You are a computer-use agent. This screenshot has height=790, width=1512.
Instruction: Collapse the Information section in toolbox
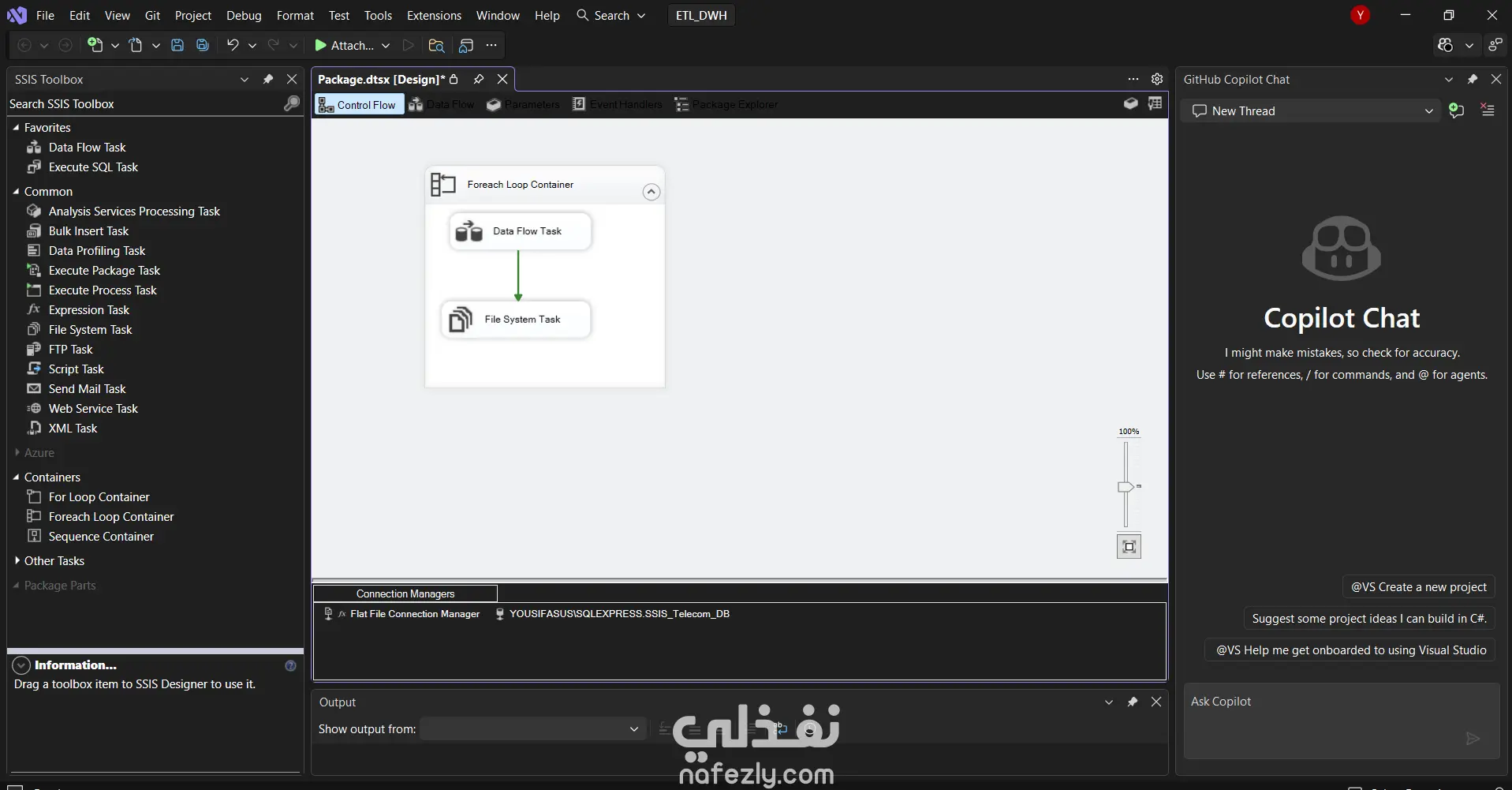pyautogui.click(x=21, y=665)
